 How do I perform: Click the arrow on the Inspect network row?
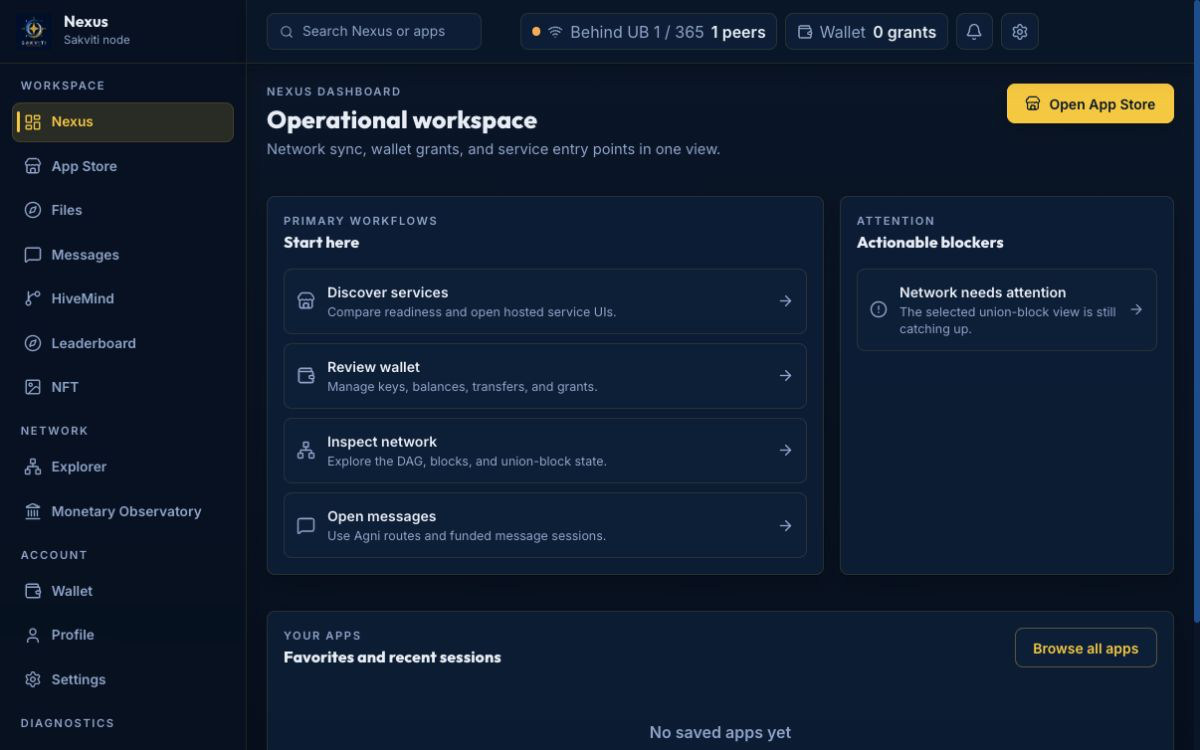(786, 450)
